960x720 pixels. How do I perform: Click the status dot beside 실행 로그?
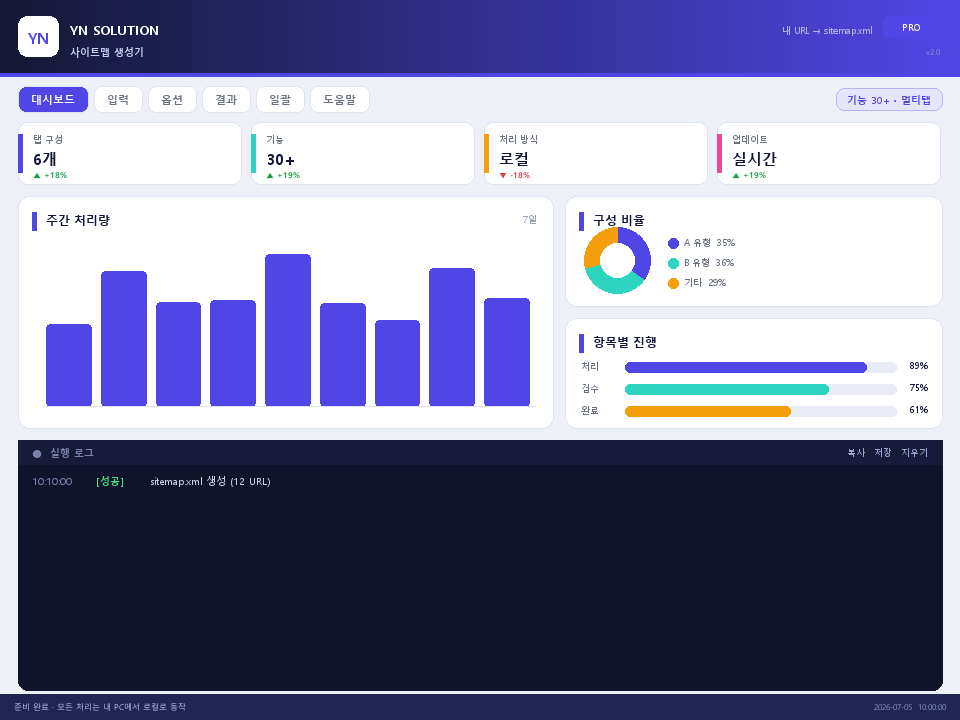click(37, 454)
